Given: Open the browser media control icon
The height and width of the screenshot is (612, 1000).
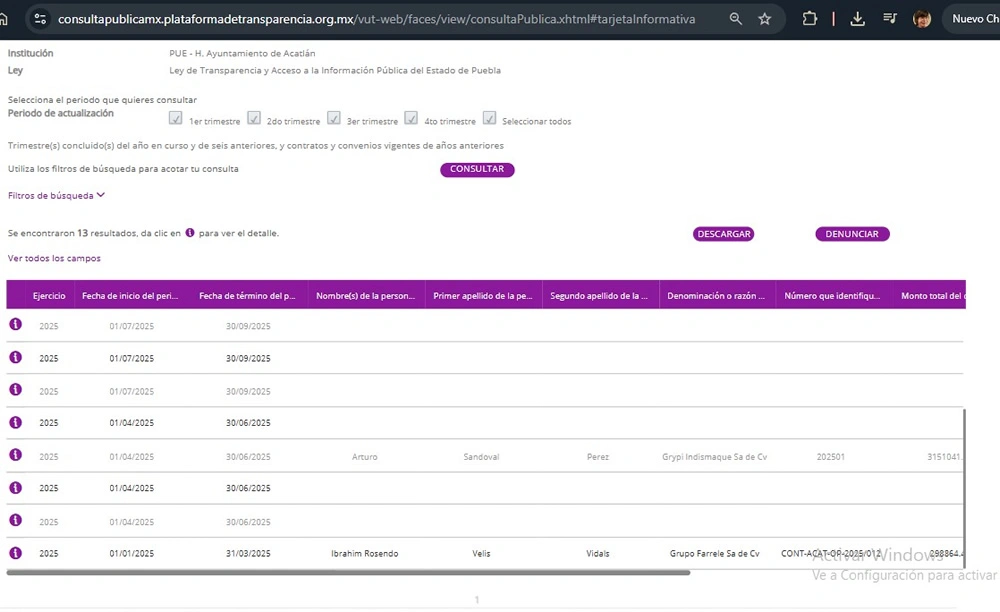Looking at the screenshot, I should [890, 19].
